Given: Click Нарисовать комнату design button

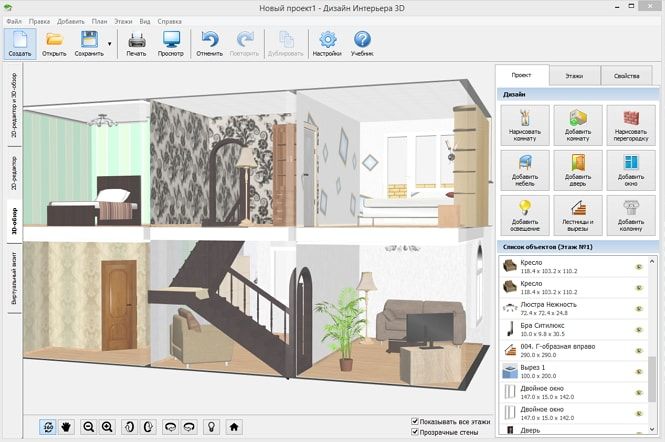Looking at the screenshot, I should tap(525, 125).
